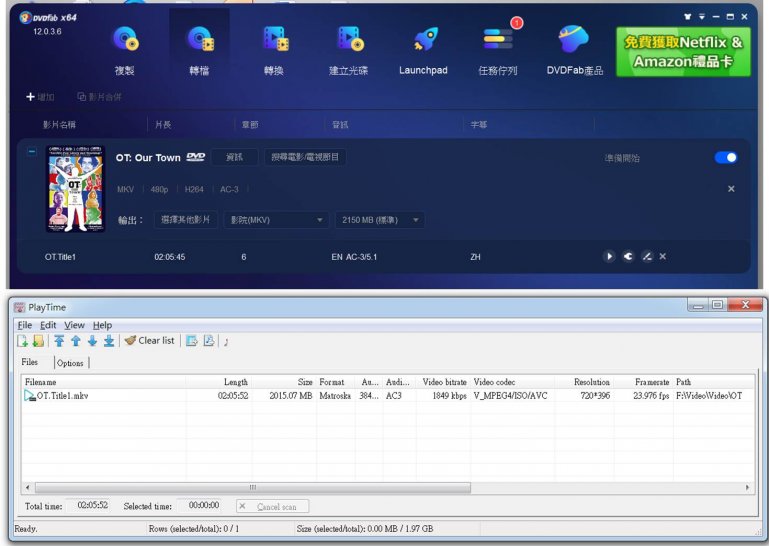Click the Add files icon in PlayTime

point(23,340)
